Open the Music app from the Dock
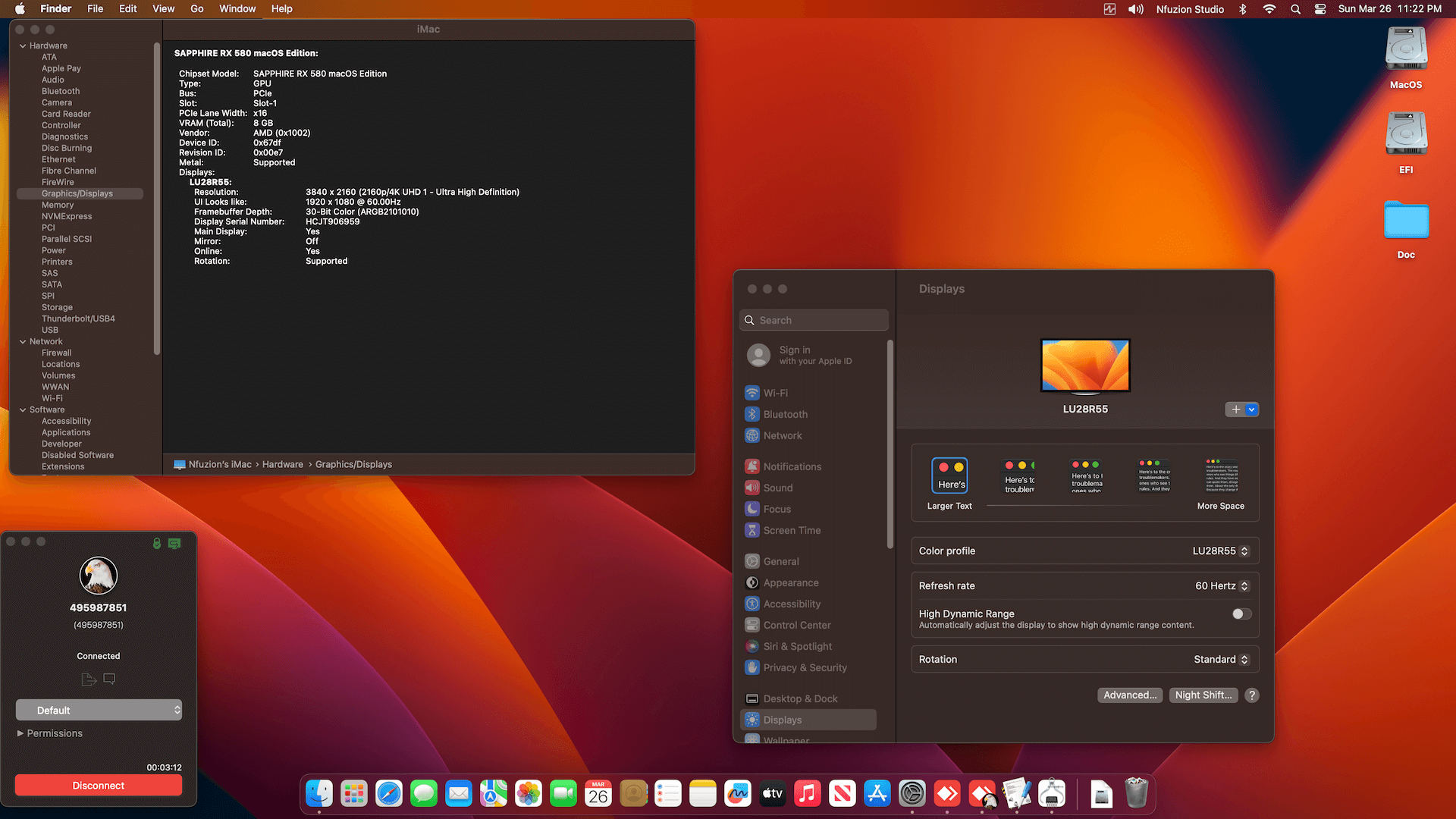 click(x=808, y=793)
